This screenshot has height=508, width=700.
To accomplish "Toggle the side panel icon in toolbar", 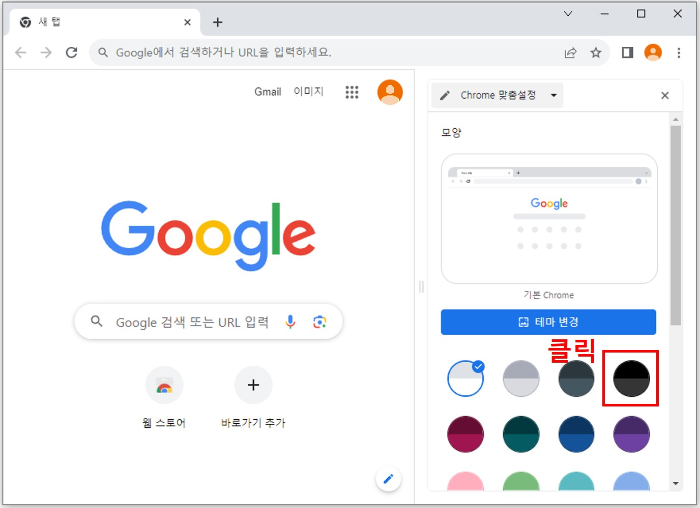I will 627,53.
